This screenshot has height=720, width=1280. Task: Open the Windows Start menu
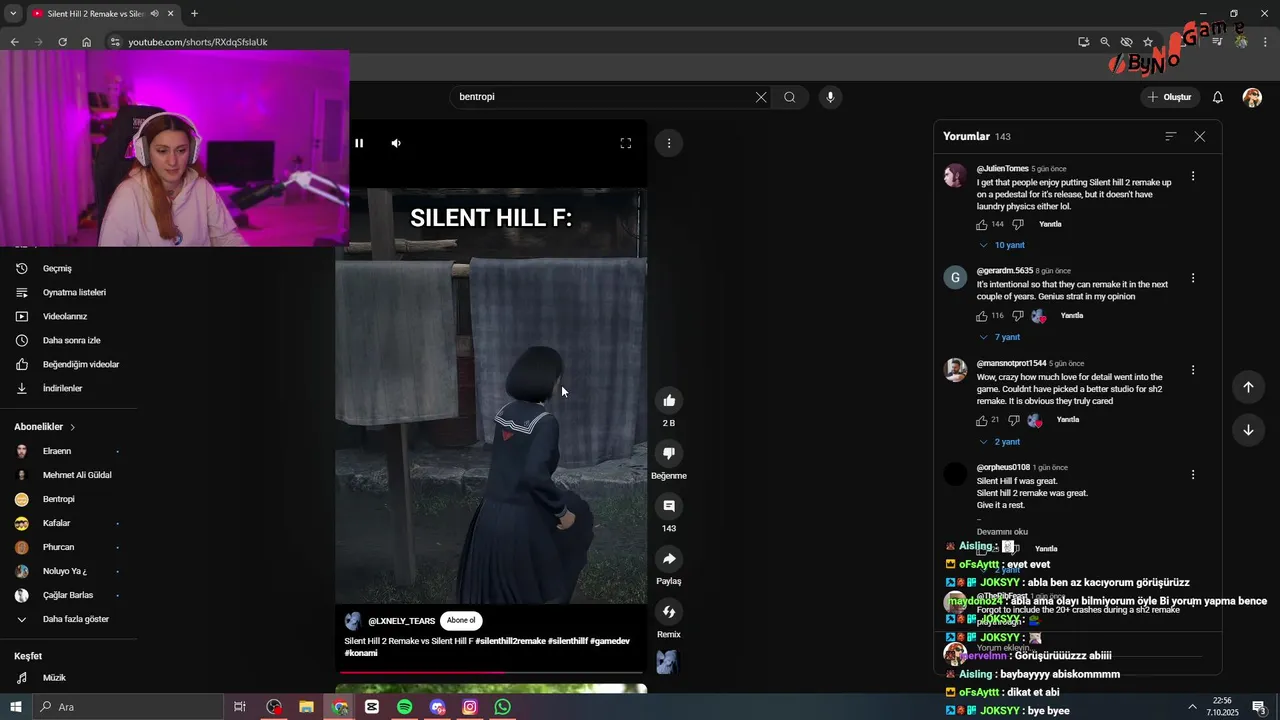[x=16, y=707]
